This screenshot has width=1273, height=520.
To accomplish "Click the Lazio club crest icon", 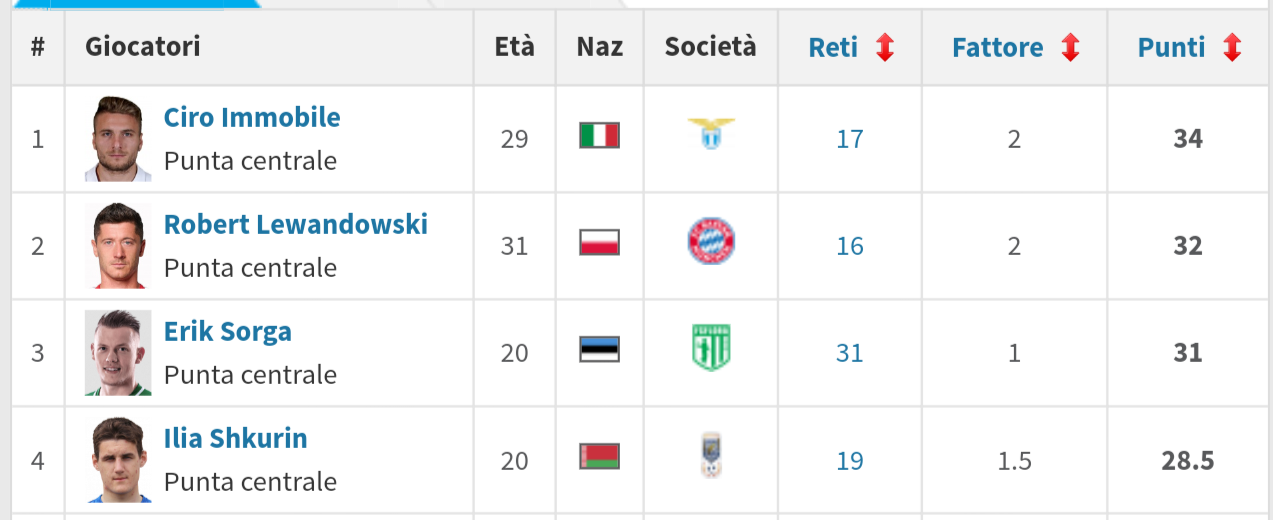I will (711, 134).
